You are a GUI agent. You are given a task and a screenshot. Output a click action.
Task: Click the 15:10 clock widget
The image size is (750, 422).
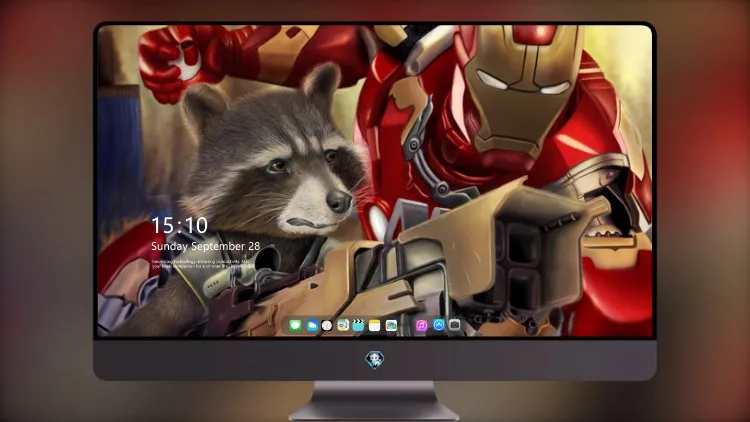tap(179, 225)
